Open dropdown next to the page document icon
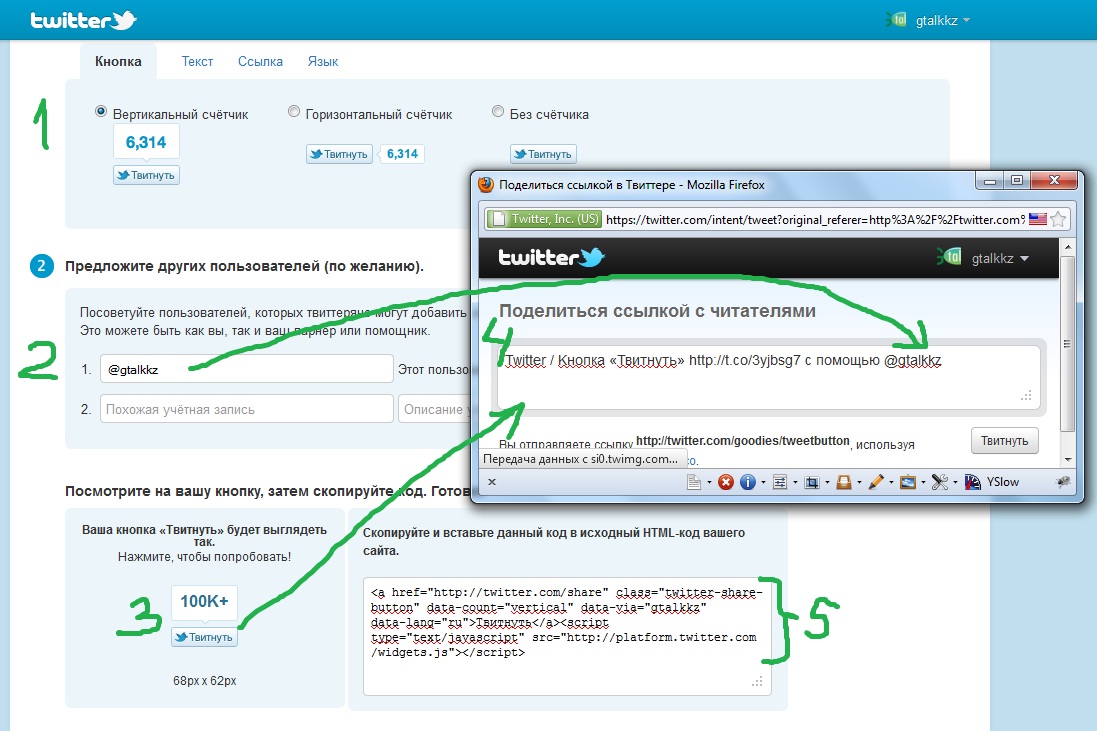Image resolution: width=1097 pixels, height=731 pixels. [709, 482]
